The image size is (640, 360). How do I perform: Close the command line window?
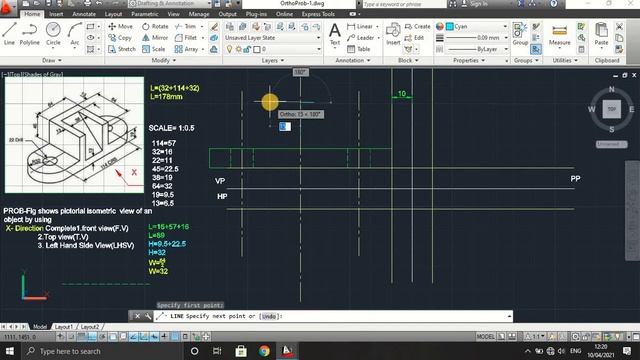coord(138,316)
